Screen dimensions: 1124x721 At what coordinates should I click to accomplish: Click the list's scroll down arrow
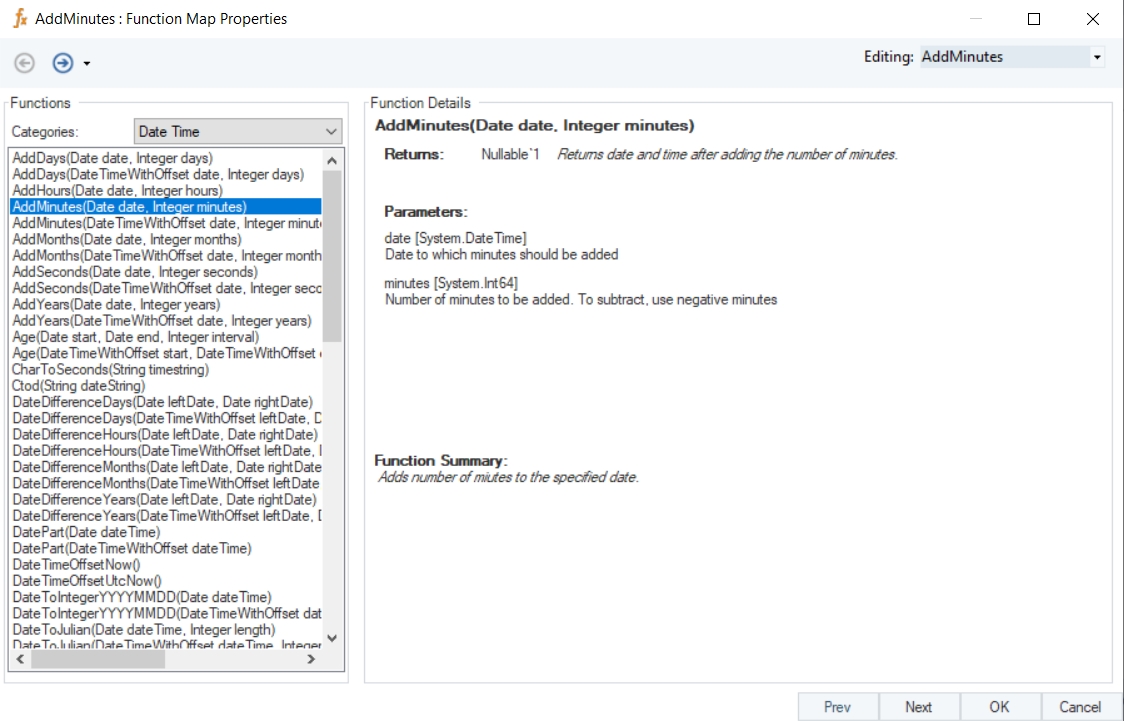[332, 638]
